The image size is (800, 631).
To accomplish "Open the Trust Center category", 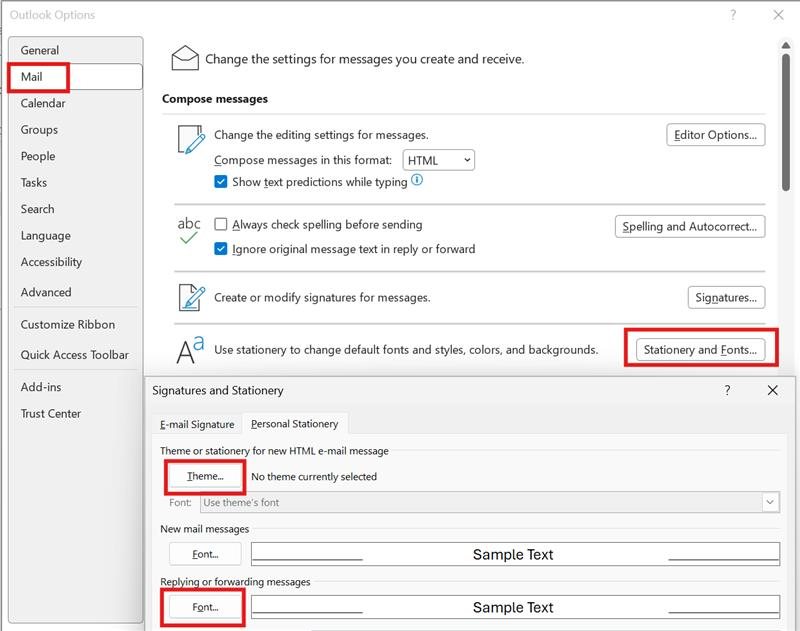I will pyautogui.click(x=76, y=414).
